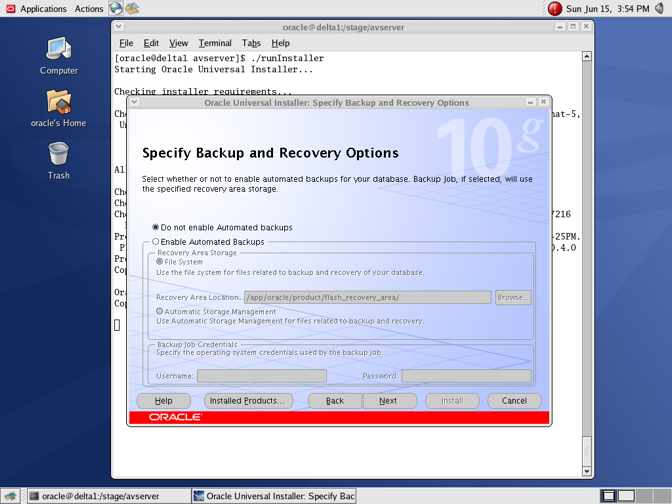Open the volume speaker icon
This screenshot has width=672, height=504.
coord(660,8)
